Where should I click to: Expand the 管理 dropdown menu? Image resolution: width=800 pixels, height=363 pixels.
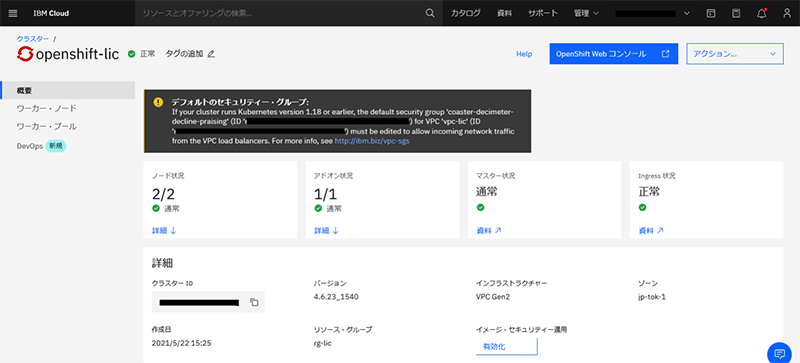[586, 13]
